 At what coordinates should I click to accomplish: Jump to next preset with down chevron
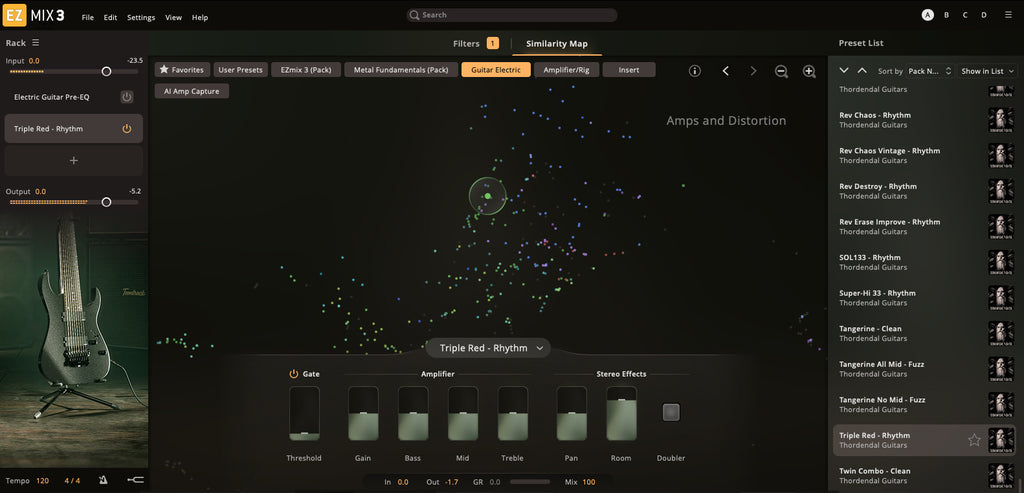(844, 71)
